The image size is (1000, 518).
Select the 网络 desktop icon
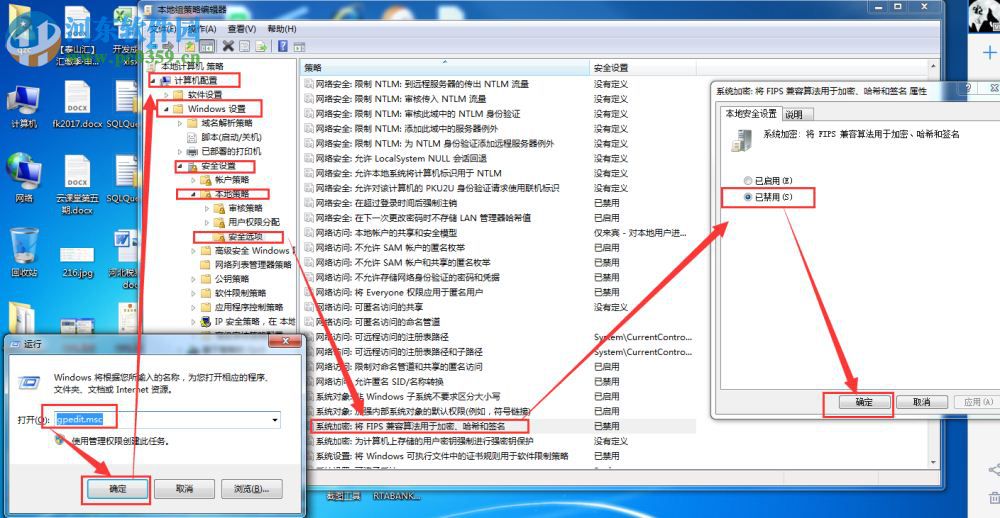click(x=24, y=178)
